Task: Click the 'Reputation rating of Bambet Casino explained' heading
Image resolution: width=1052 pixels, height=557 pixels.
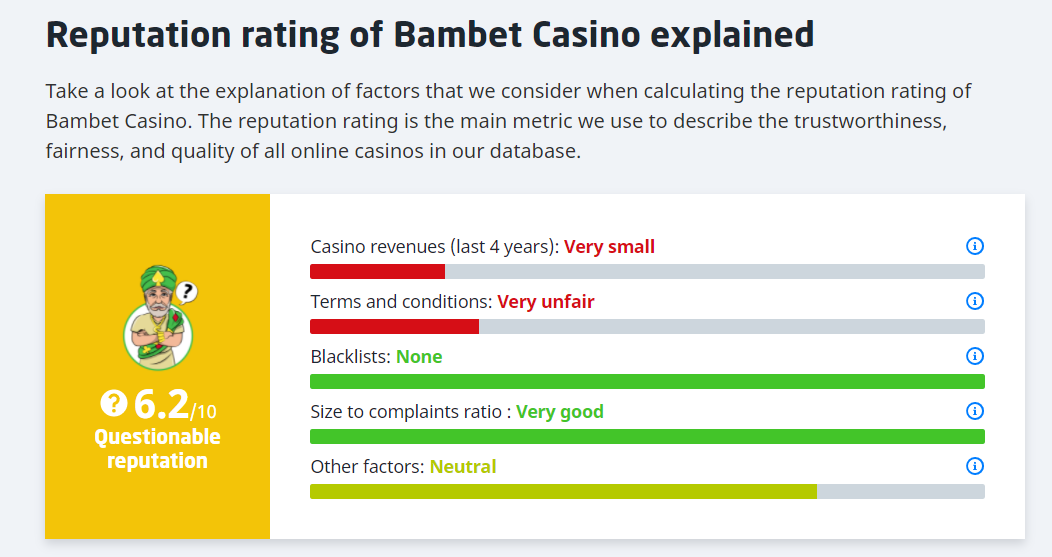Action: pyautogui.click(x=430, y=36)
